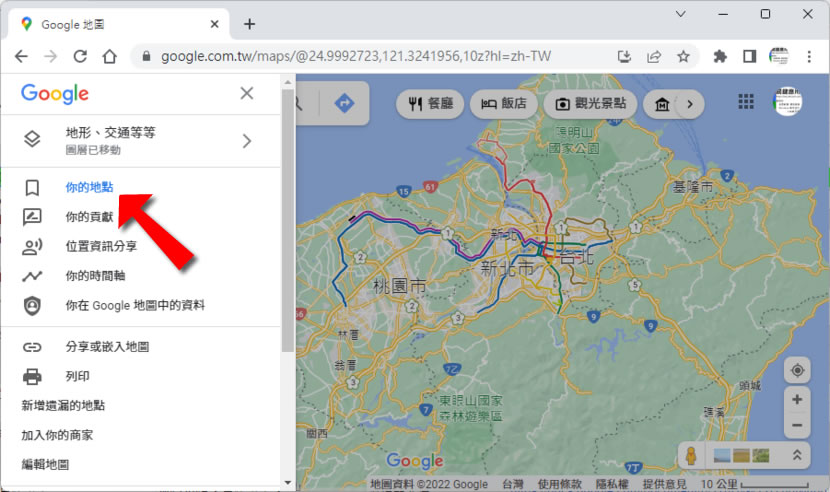Click the site lock icon in address bar
The height and width of the screenshot is (492, 830).
(x=147, y=56)
